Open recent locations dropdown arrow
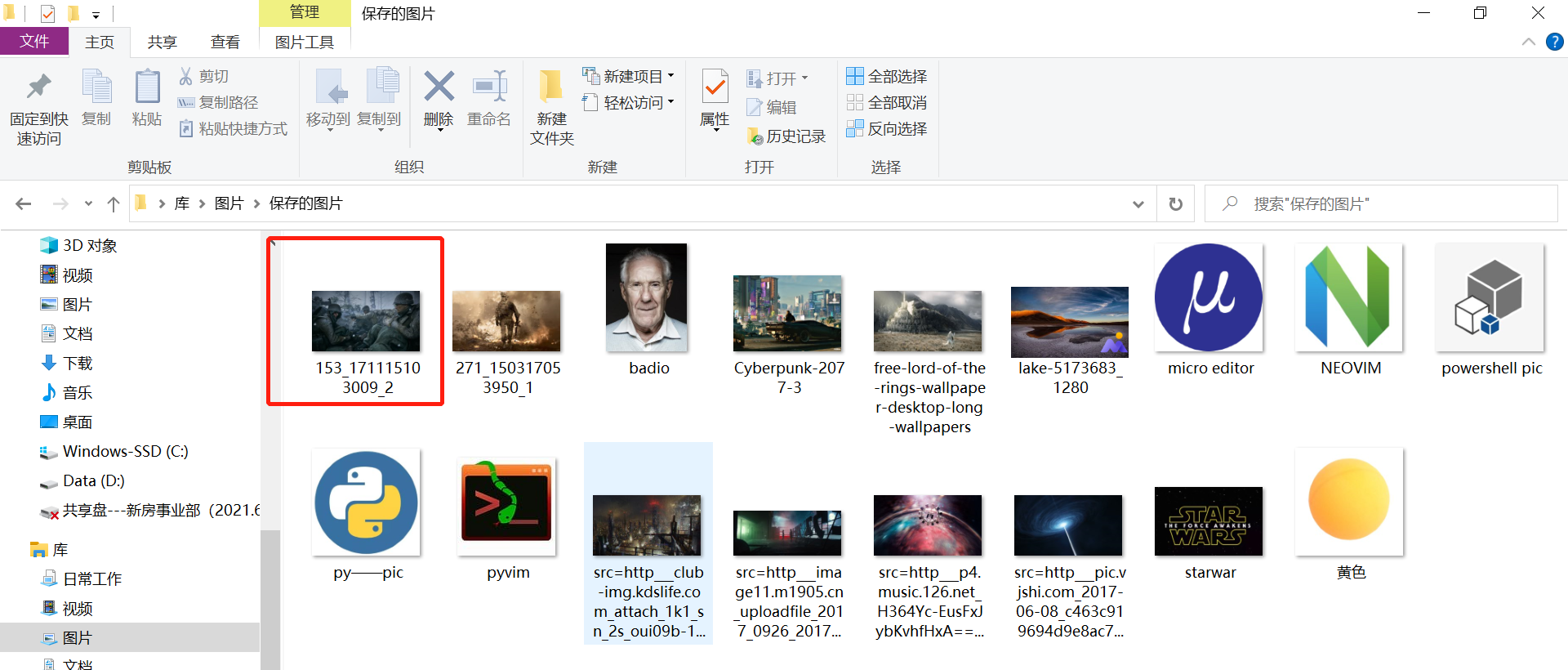The height and width of the screenshot is (670, 1568). click(88, 203)
